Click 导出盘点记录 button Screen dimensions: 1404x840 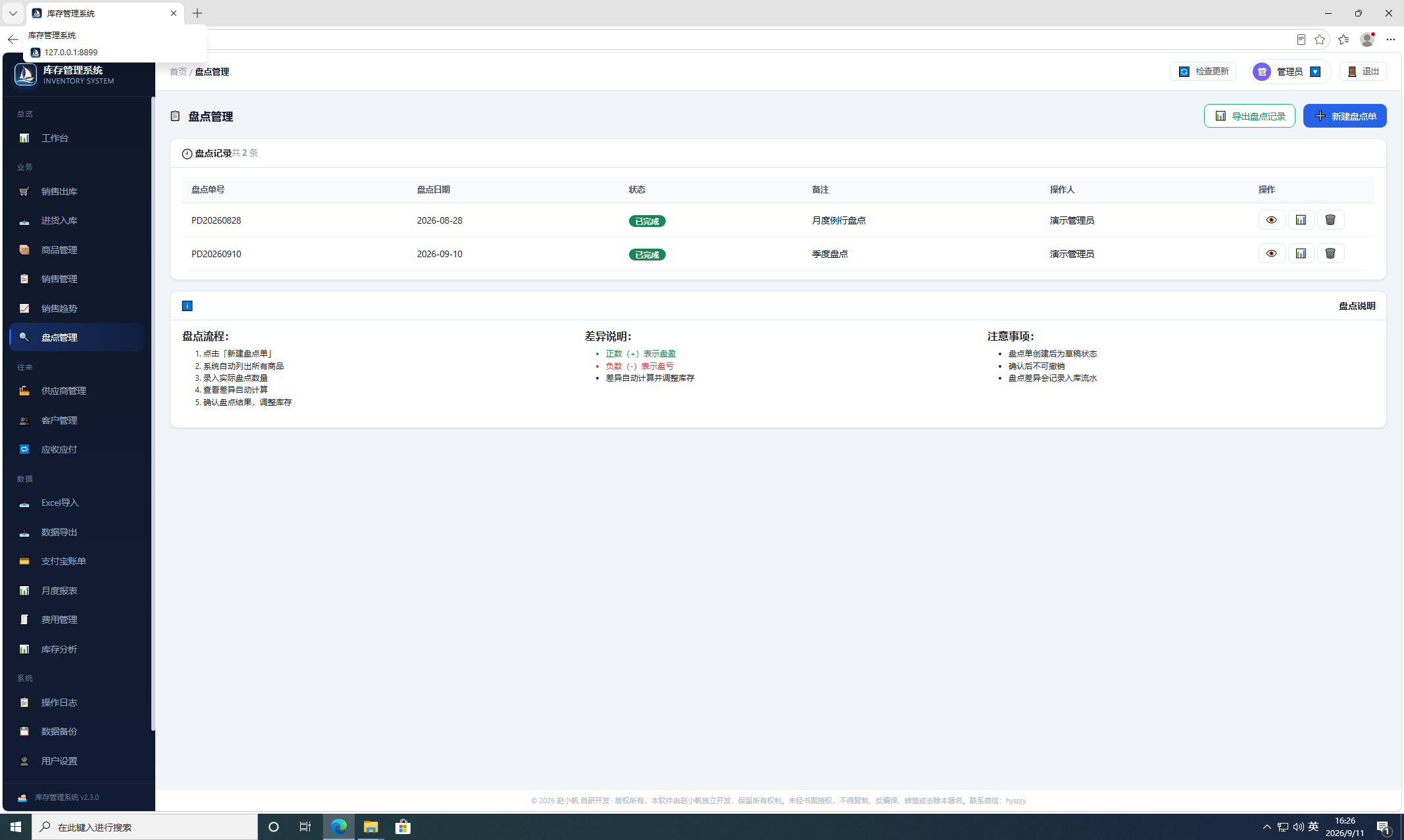click(1249, 116)
